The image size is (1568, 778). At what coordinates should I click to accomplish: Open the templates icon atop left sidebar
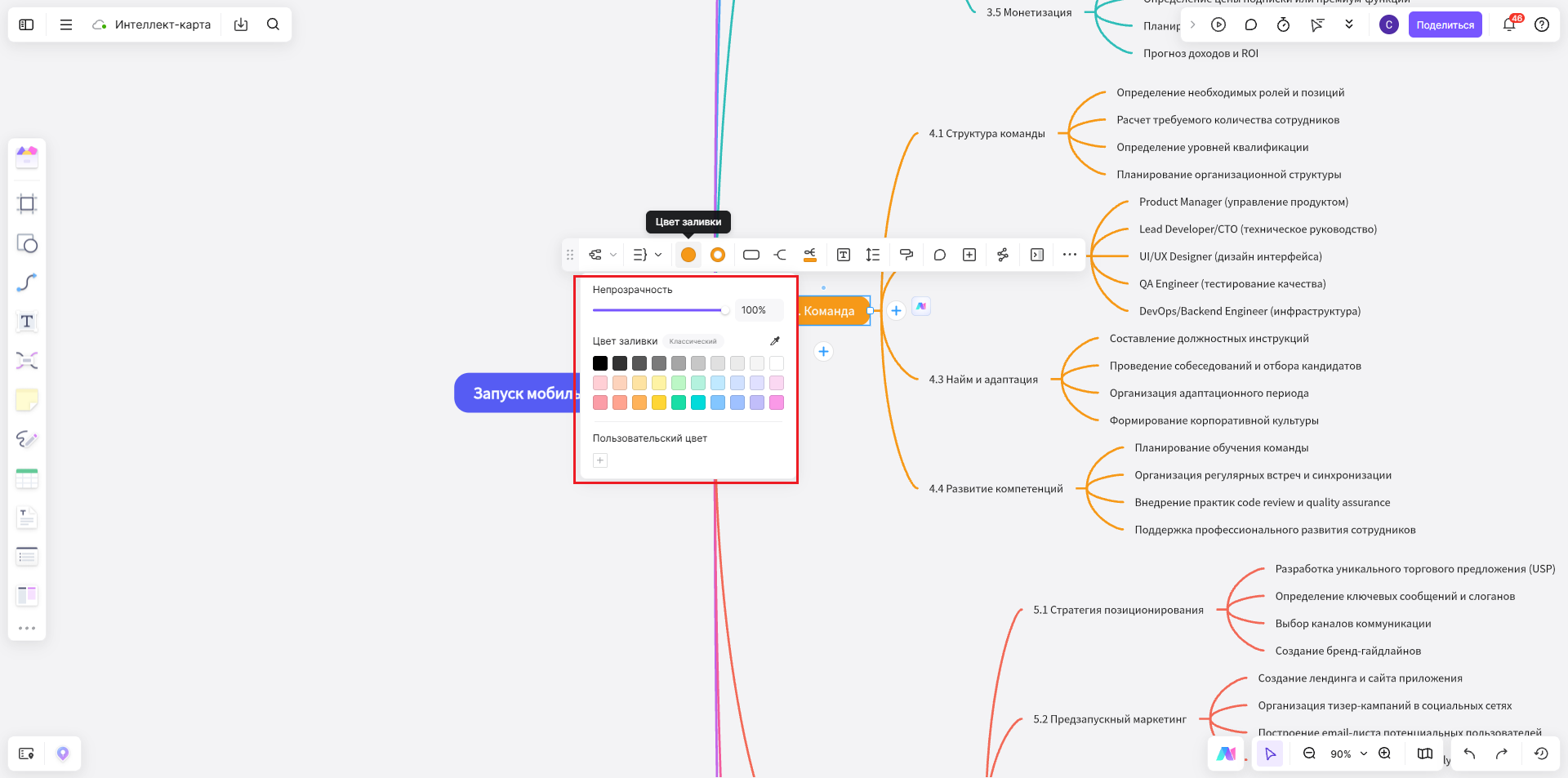pyautogui.click(x=27, y=156)
